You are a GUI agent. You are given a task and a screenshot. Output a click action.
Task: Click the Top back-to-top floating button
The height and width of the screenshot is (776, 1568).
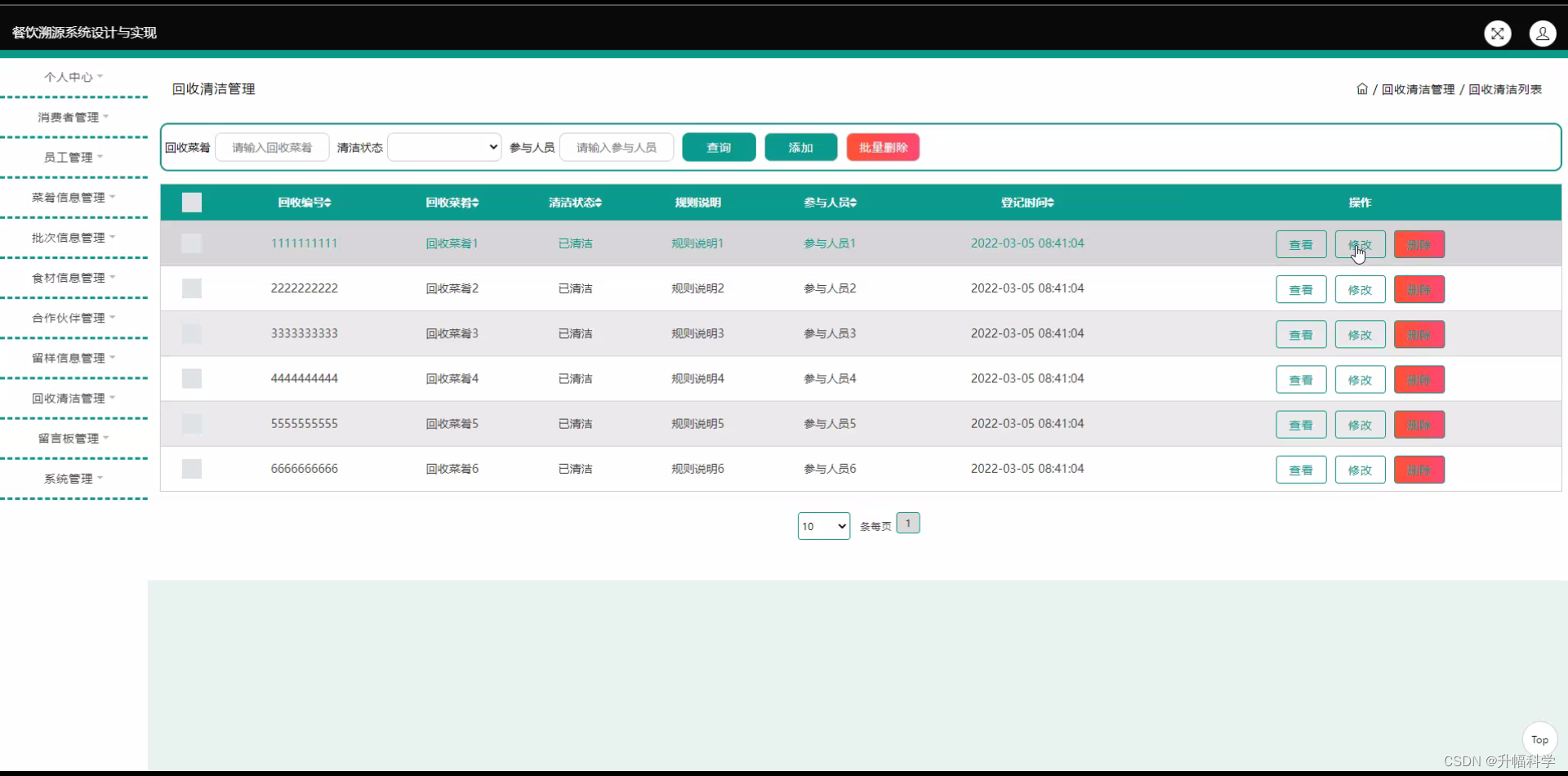coord(1539,739)
